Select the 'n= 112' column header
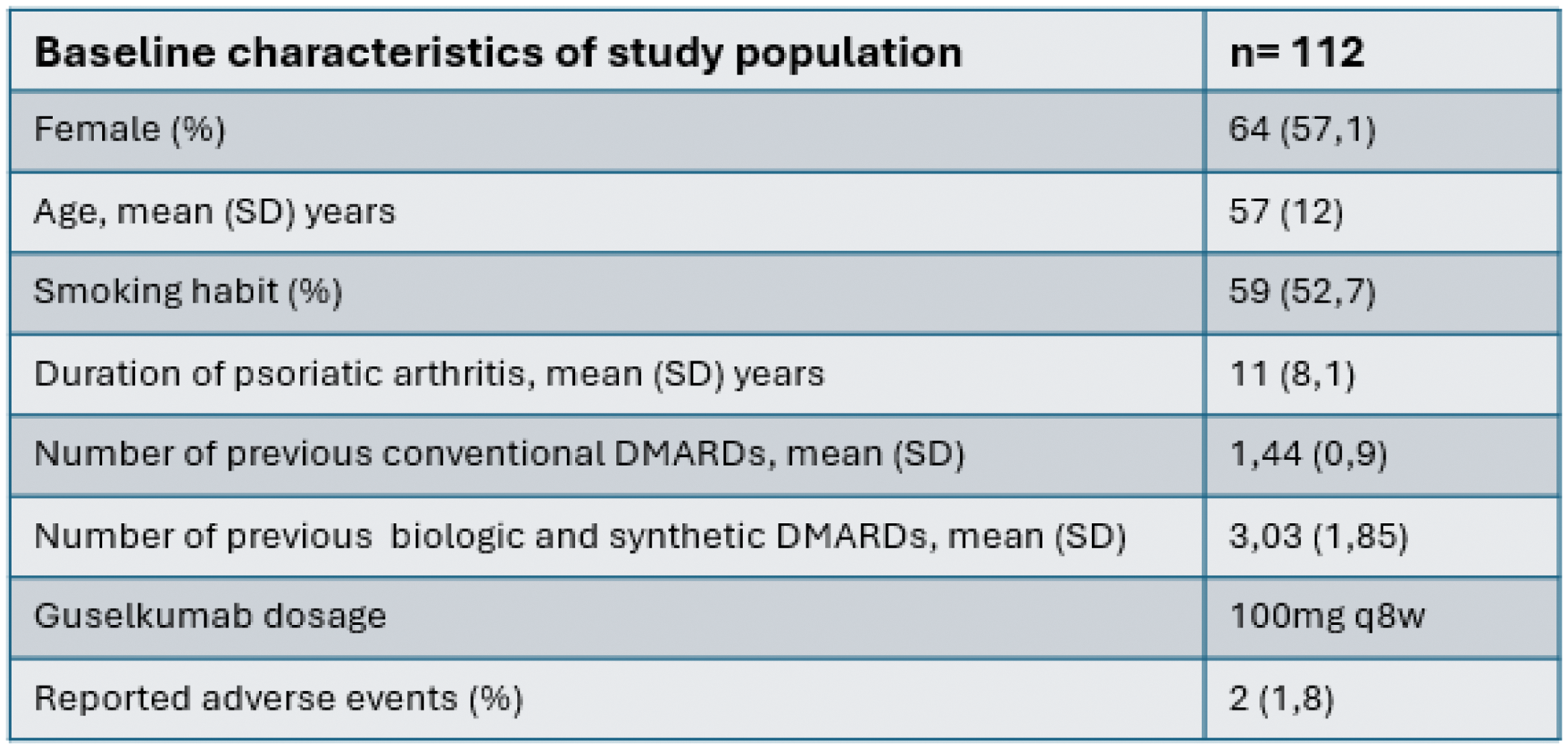 [x=1296, y=53]
